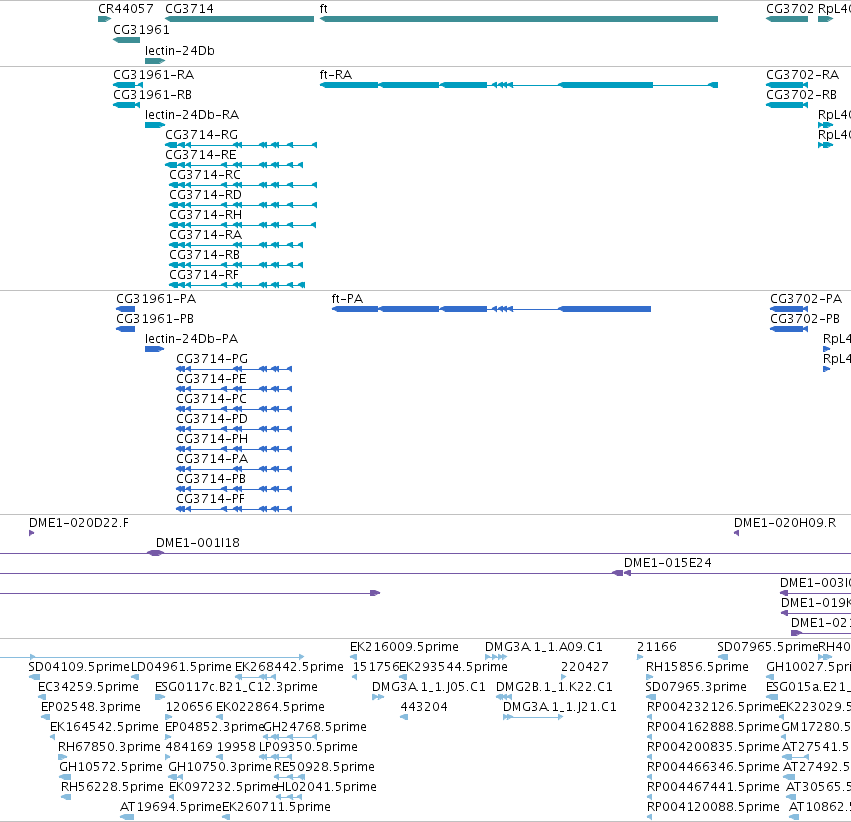Select the SD04109.5prime EST label

pos(79,667)
